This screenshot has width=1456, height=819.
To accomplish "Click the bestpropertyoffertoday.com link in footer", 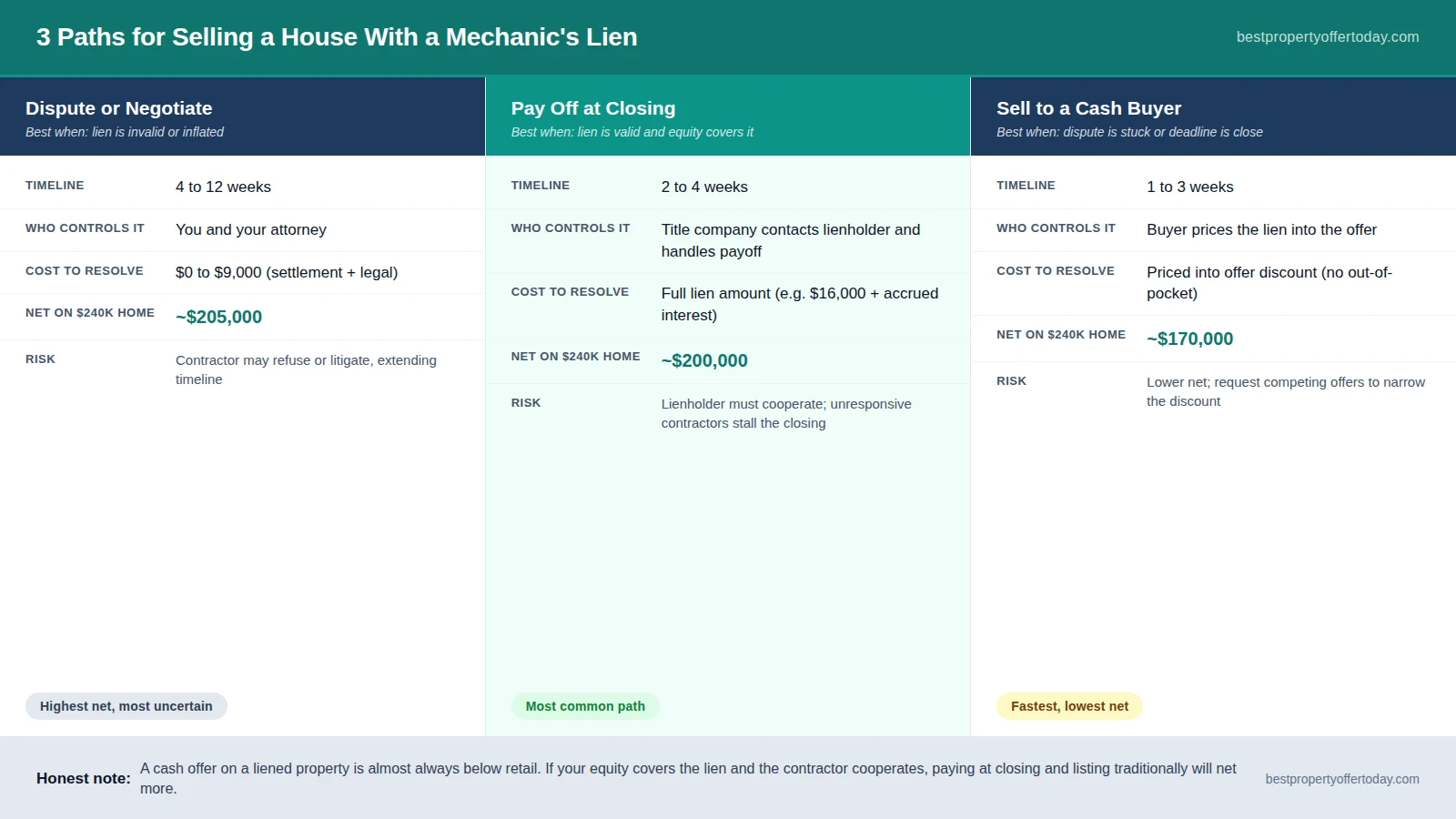I will point(1342,779).
